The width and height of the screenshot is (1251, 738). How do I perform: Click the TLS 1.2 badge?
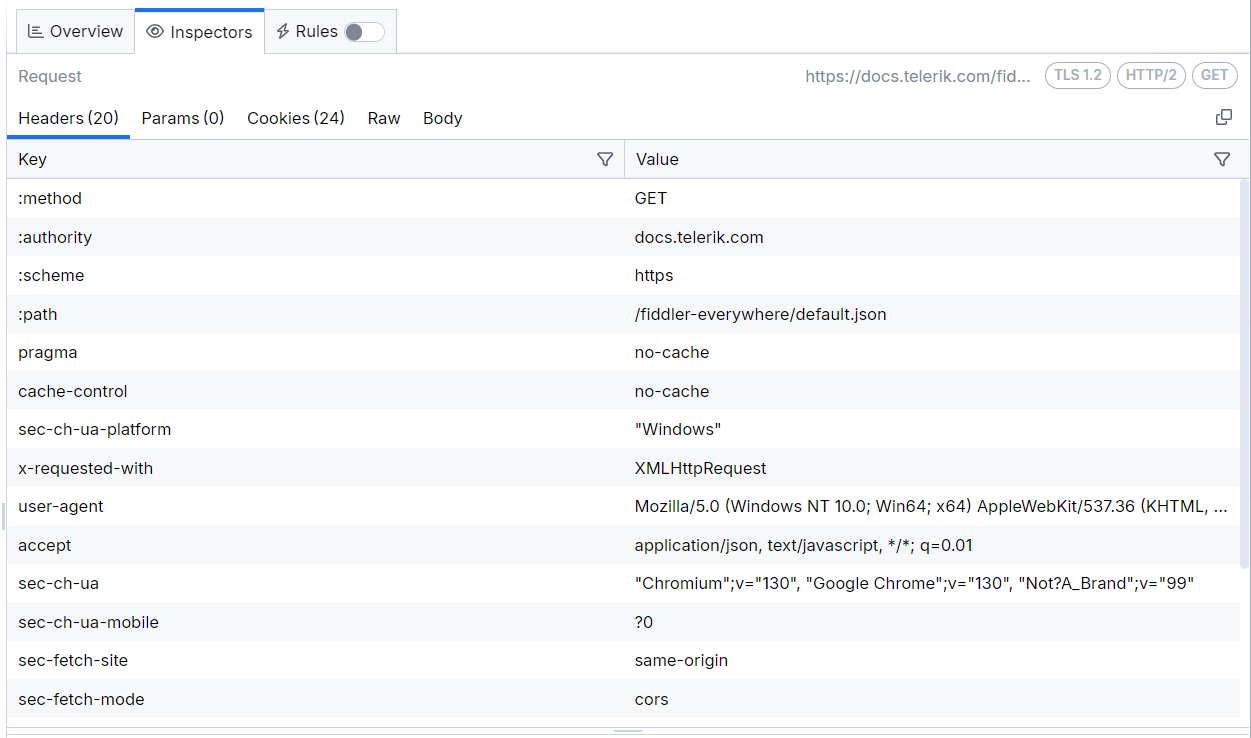pos(1077,75)
